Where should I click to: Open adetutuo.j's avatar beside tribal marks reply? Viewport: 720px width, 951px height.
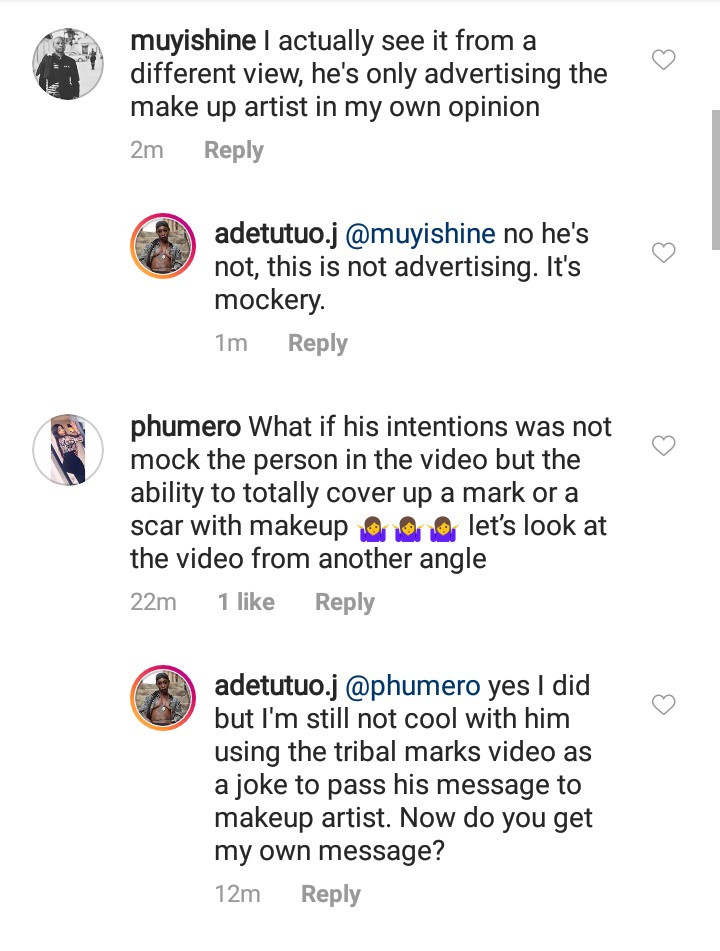tap(163, 696)
